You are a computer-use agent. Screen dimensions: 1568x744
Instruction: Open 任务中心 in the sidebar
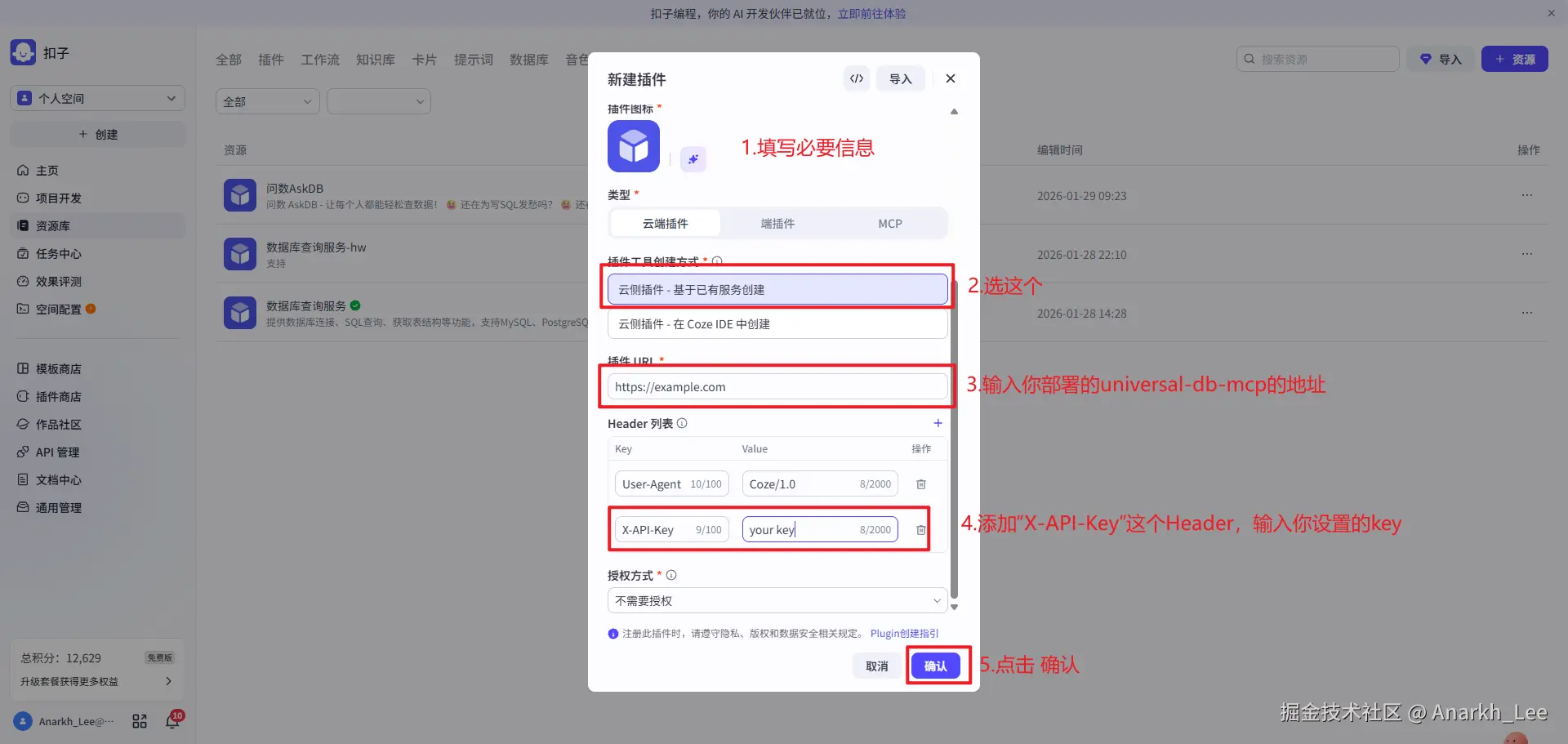(98, 254)
